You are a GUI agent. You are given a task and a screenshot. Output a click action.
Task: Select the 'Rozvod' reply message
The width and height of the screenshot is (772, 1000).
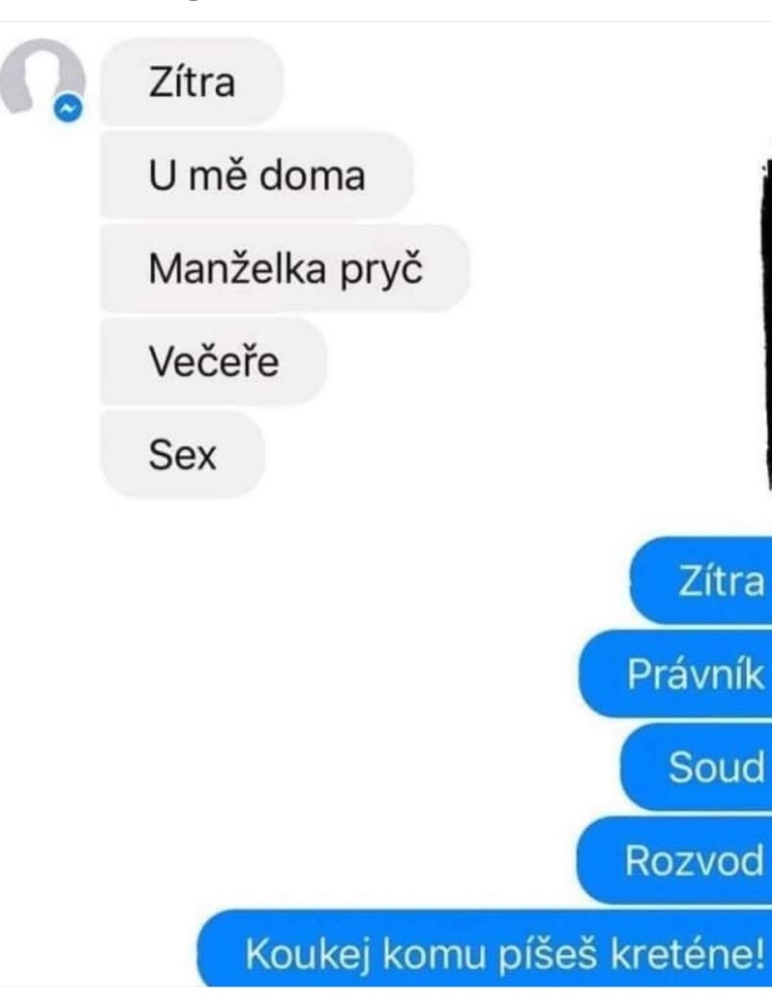[674, 860]
